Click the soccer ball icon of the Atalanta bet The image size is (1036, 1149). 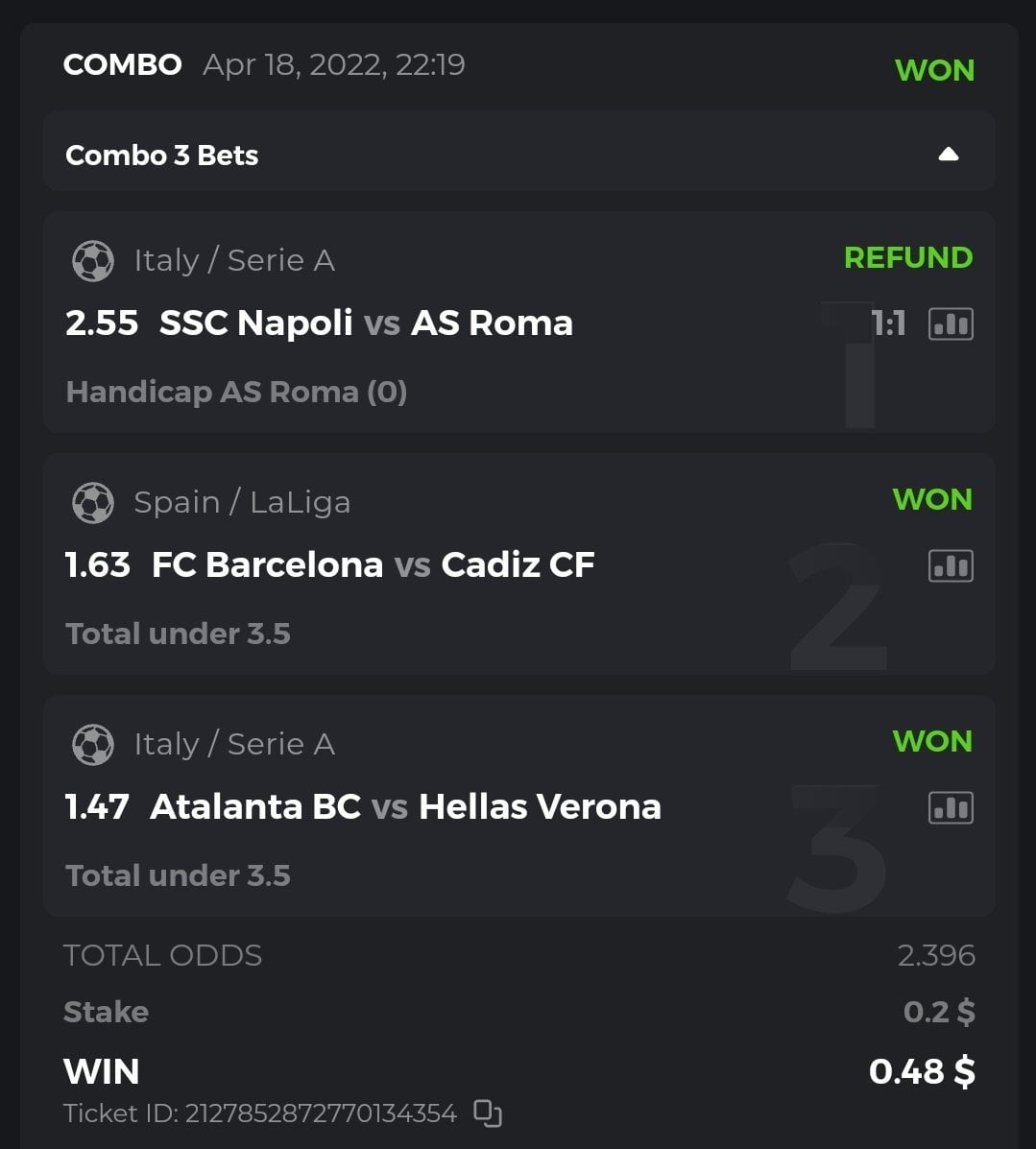pos(93,745)
